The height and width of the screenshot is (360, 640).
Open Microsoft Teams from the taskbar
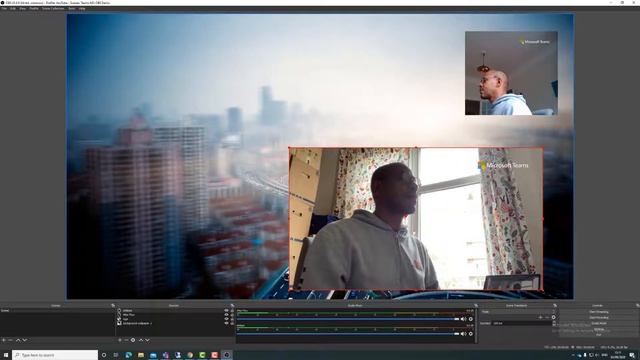click(166, 355)
